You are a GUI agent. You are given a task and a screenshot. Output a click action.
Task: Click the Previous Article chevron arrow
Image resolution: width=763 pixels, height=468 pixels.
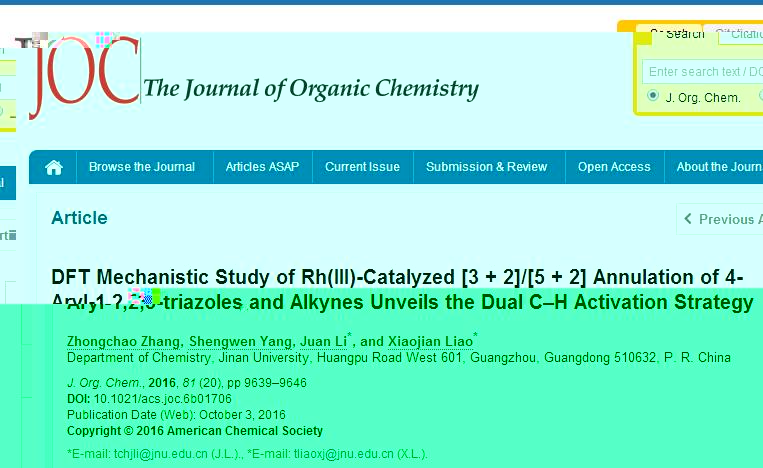click(688, 219)
